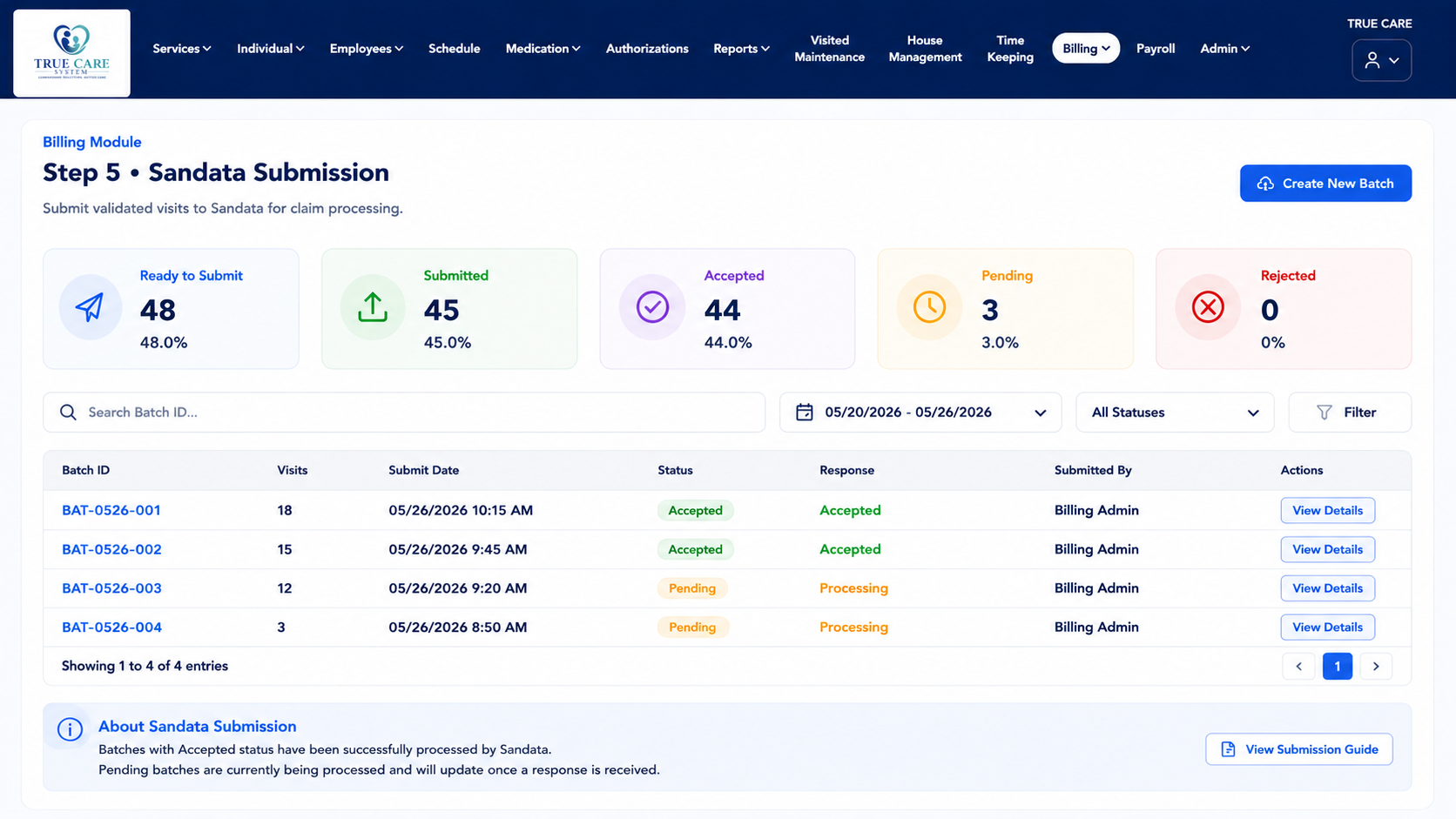Click the Rejected X circle icon
Screen dimensions: 1456x819
tap(1208, 307)
